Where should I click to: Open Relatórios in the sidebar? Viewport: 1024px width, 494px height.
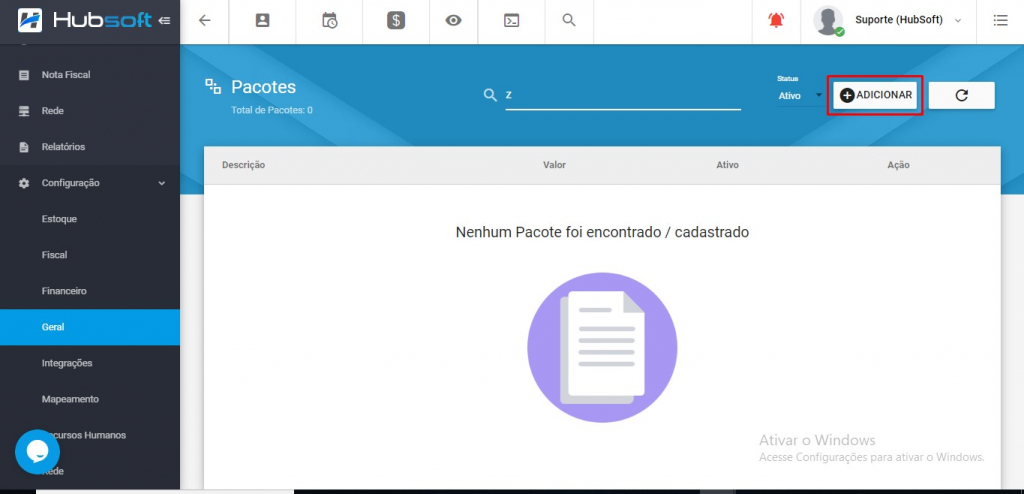click(63, 147)
